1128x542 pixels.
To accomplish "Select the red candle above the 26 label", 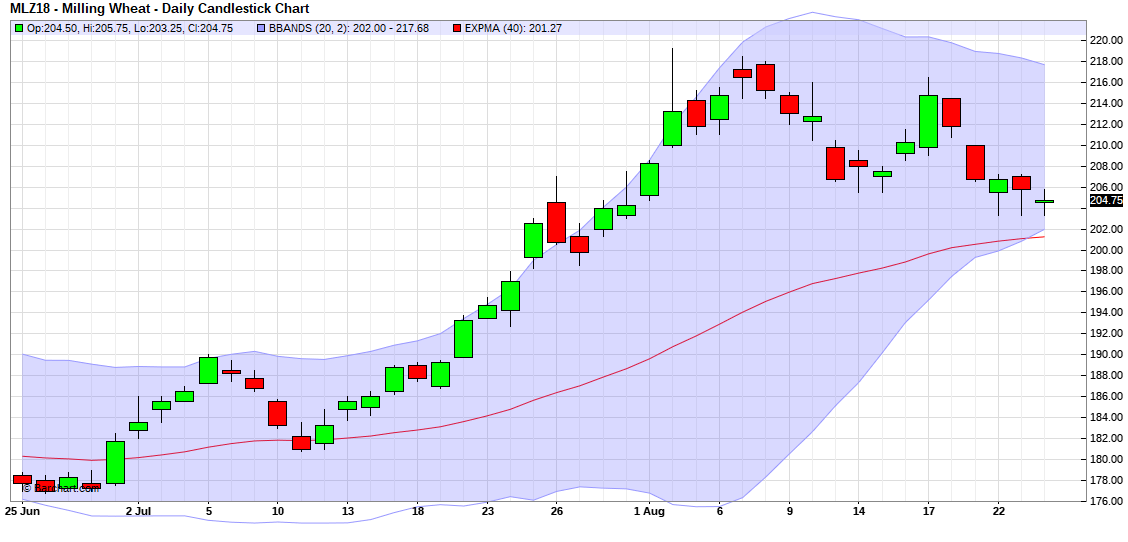I will coord(556,222).
